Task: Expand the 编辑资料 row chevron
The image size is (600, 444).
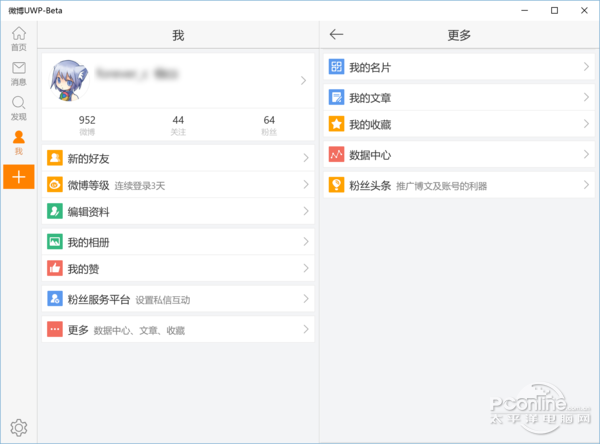Action: click(305, 212)
